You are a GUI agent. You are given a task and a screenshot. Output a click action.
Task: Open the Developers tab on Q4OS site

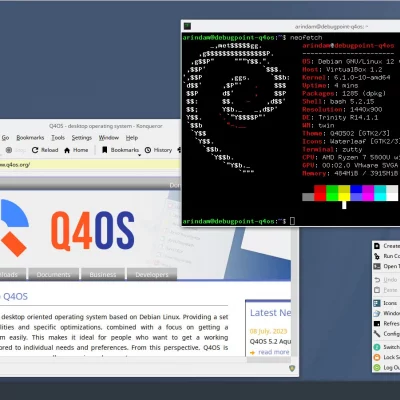pyautogui.click(x=152, y=275)
